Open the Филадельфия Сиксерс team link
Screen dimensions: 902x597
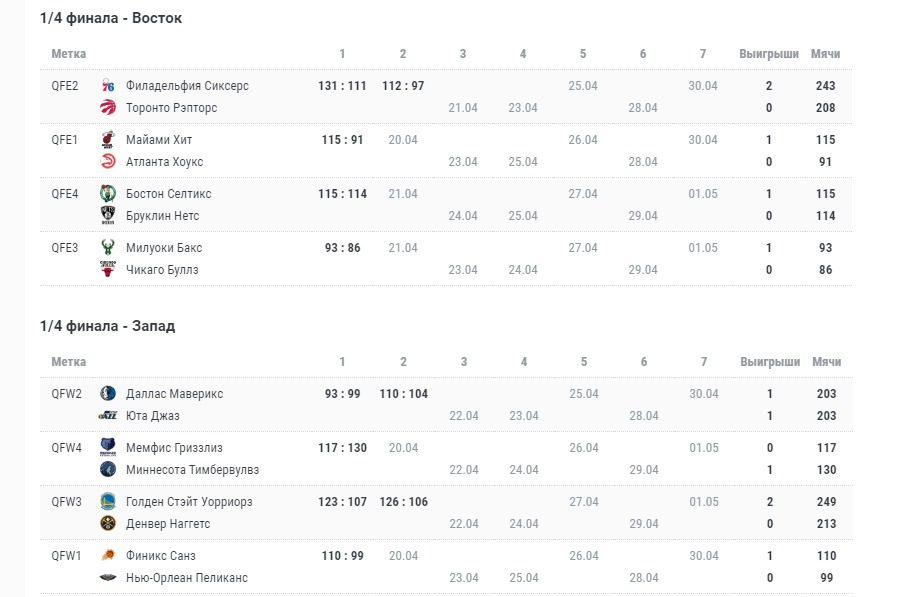[187, 86]
